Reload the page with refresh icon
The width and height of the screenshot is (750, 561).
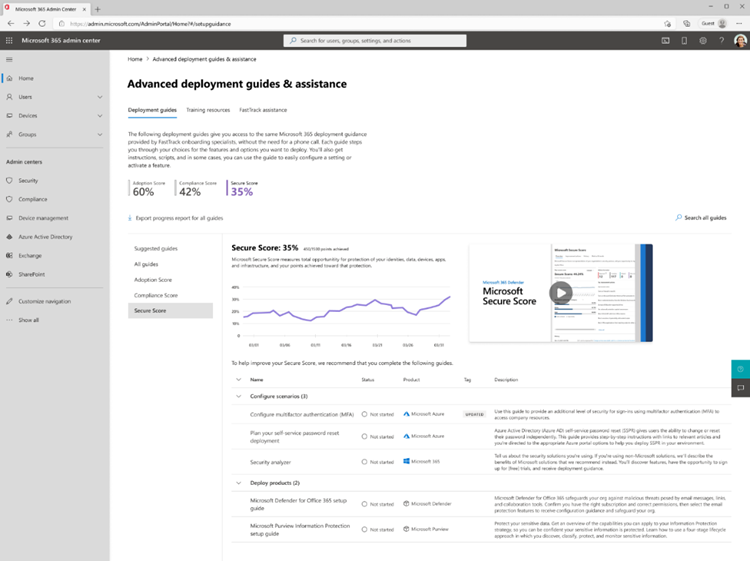click(42, 23)
